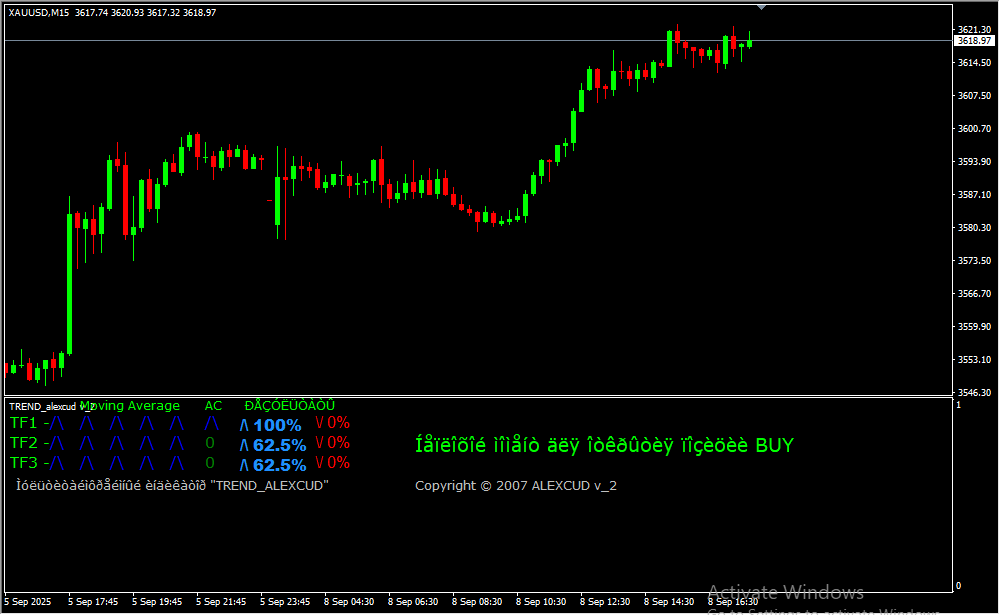Click the current price tag 3618.97
The image size is (1000, 615).
[973, 41]
